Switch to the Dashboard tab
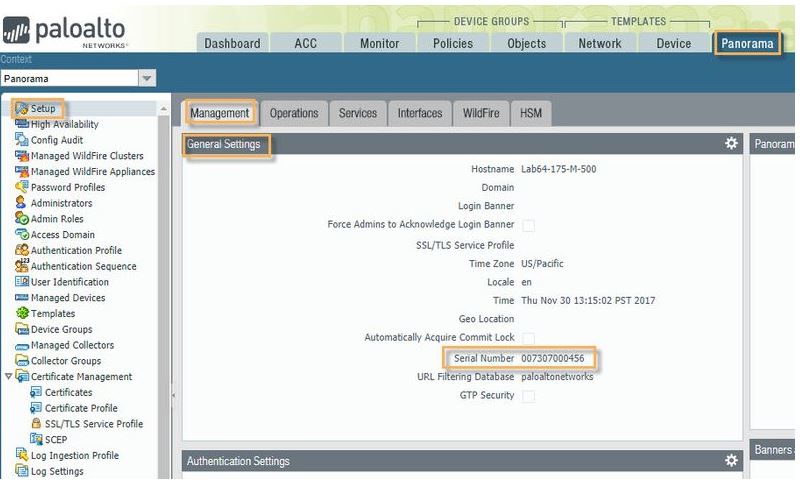Viewport: 800px width, 486px height. pos(232,43)
